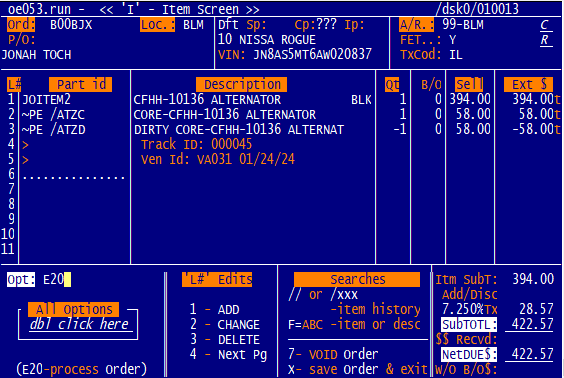This screenshot has height=378, width=564.
Task: Select the 'R' link below C
Action: pyautogui.click(x=544, y=40)
